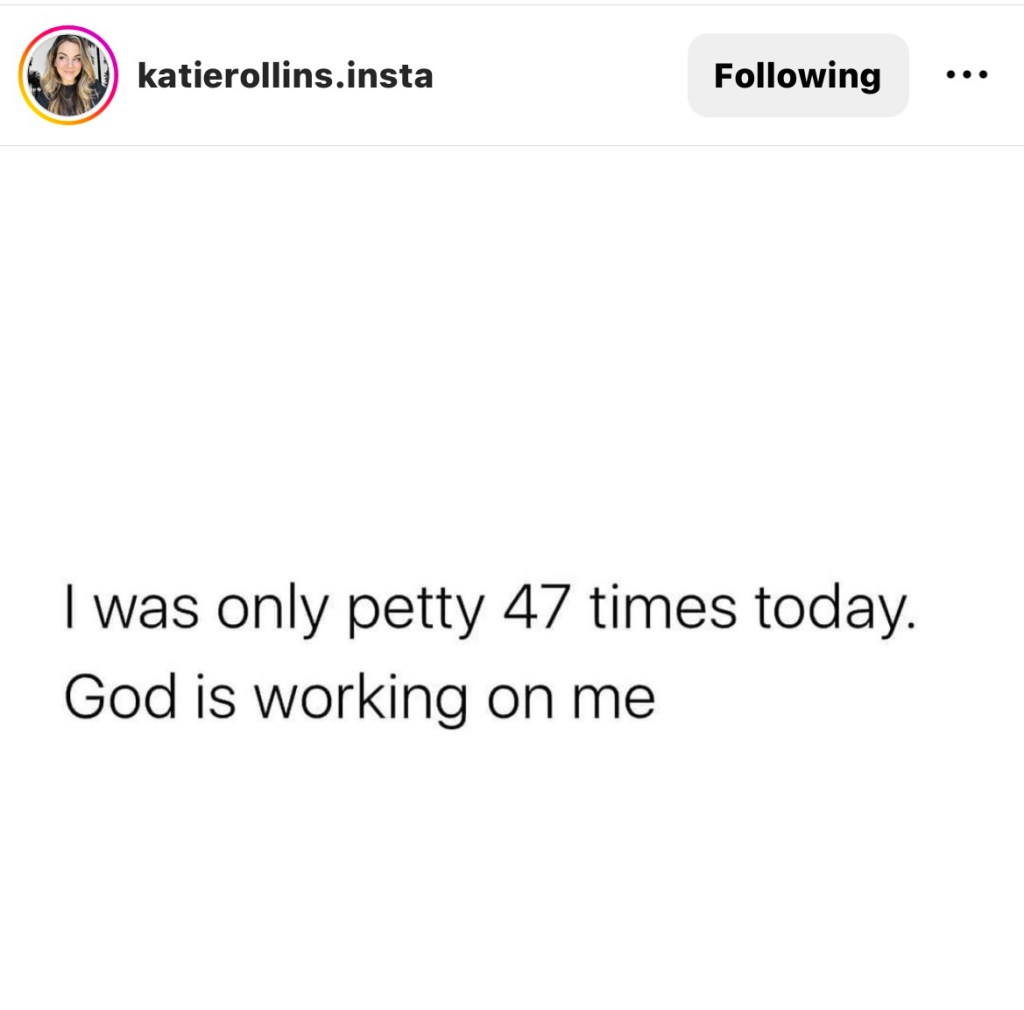Expand post options using the ellipsis
Image resolution: width=1024 pixels, height=1010 pixels.
(x=967, y=75)
